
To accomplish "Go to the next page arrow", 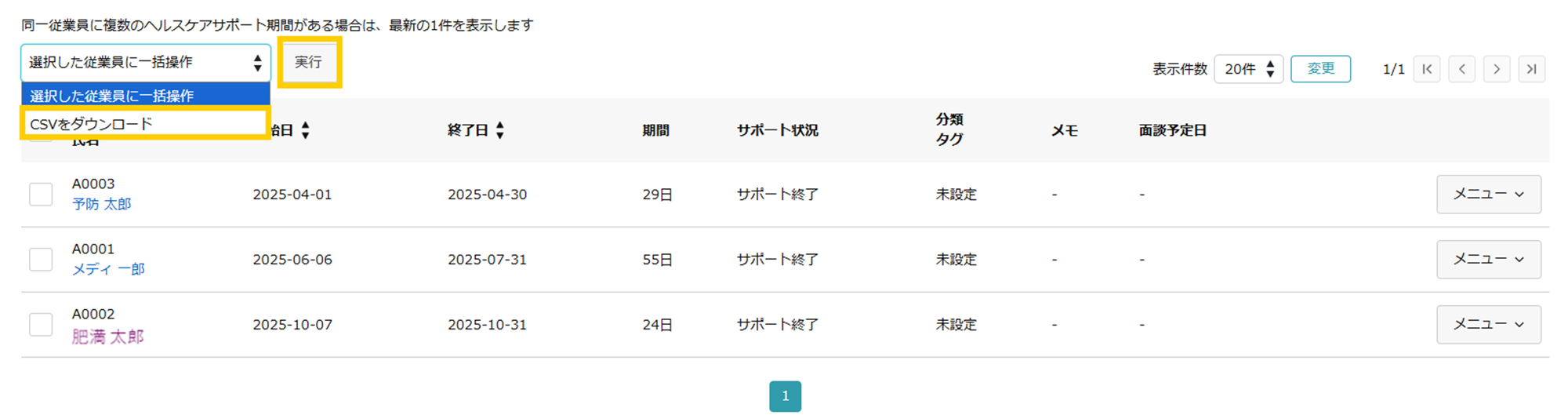I will (1497, 69).
